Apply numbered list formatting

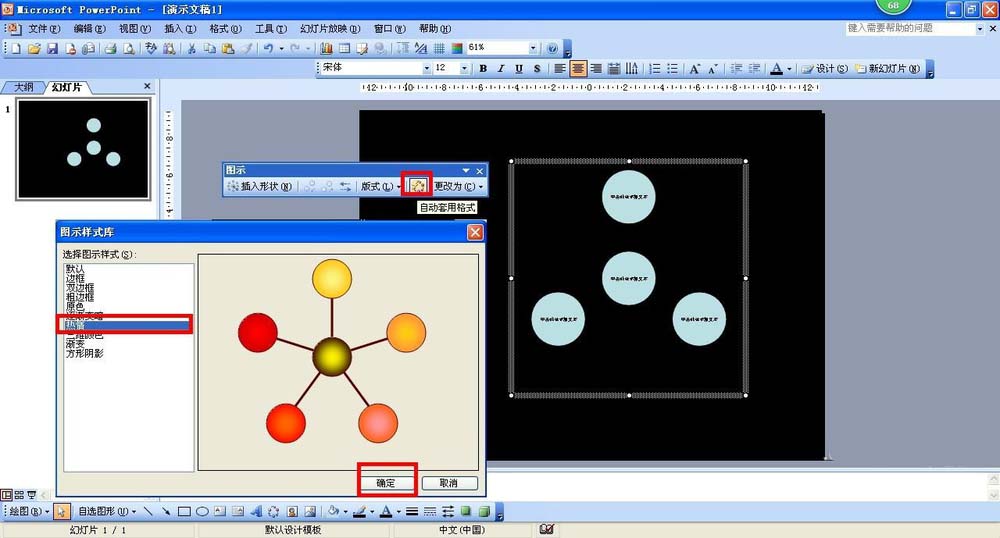(x=654, y=68)
